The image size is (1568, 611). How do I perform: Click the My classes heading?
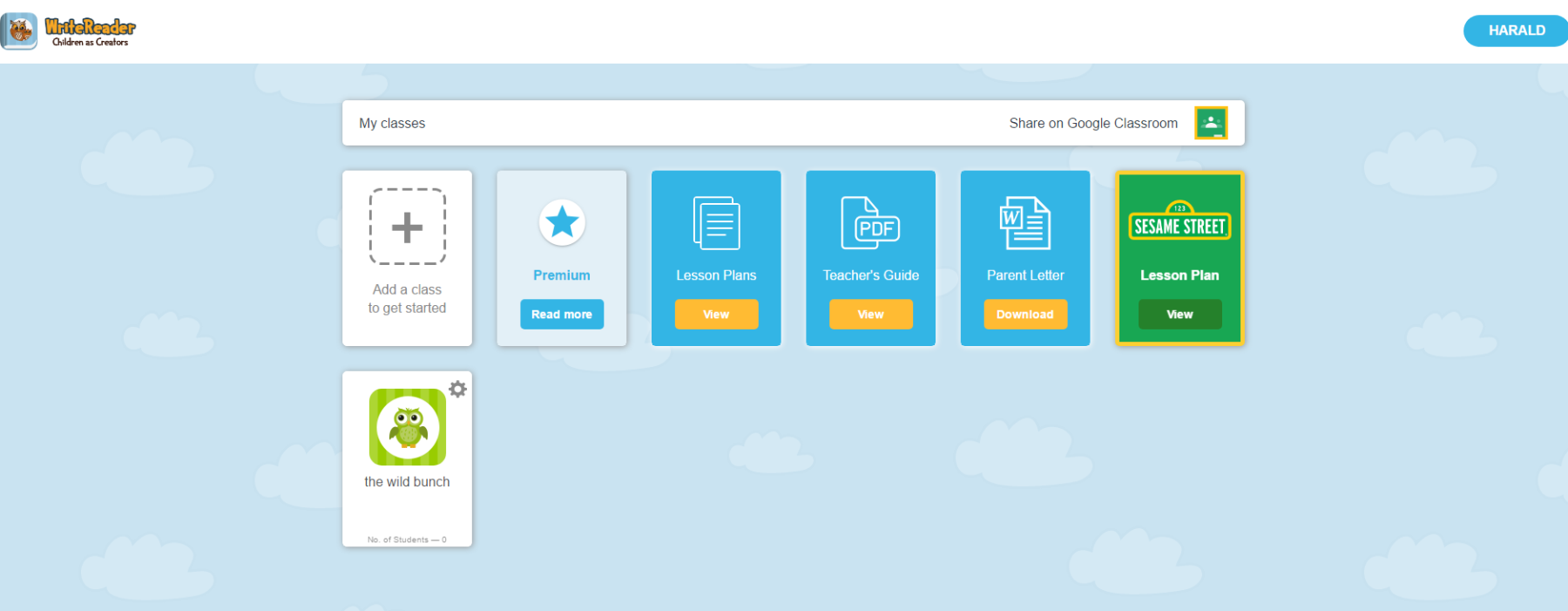pyautogui.click(x=392, y=124)
